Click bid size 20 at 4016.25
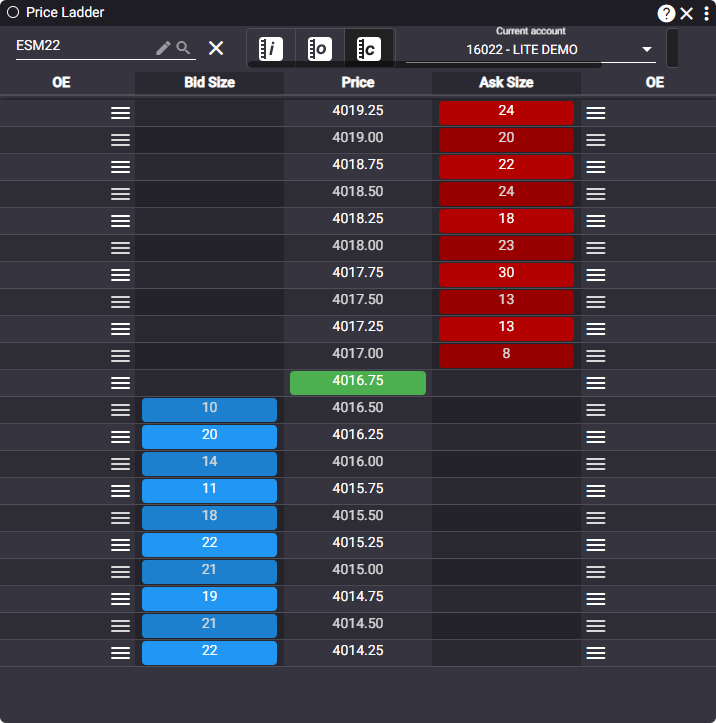Image resolution: width=716 pixels, height=723 pixels. [209, 437]
